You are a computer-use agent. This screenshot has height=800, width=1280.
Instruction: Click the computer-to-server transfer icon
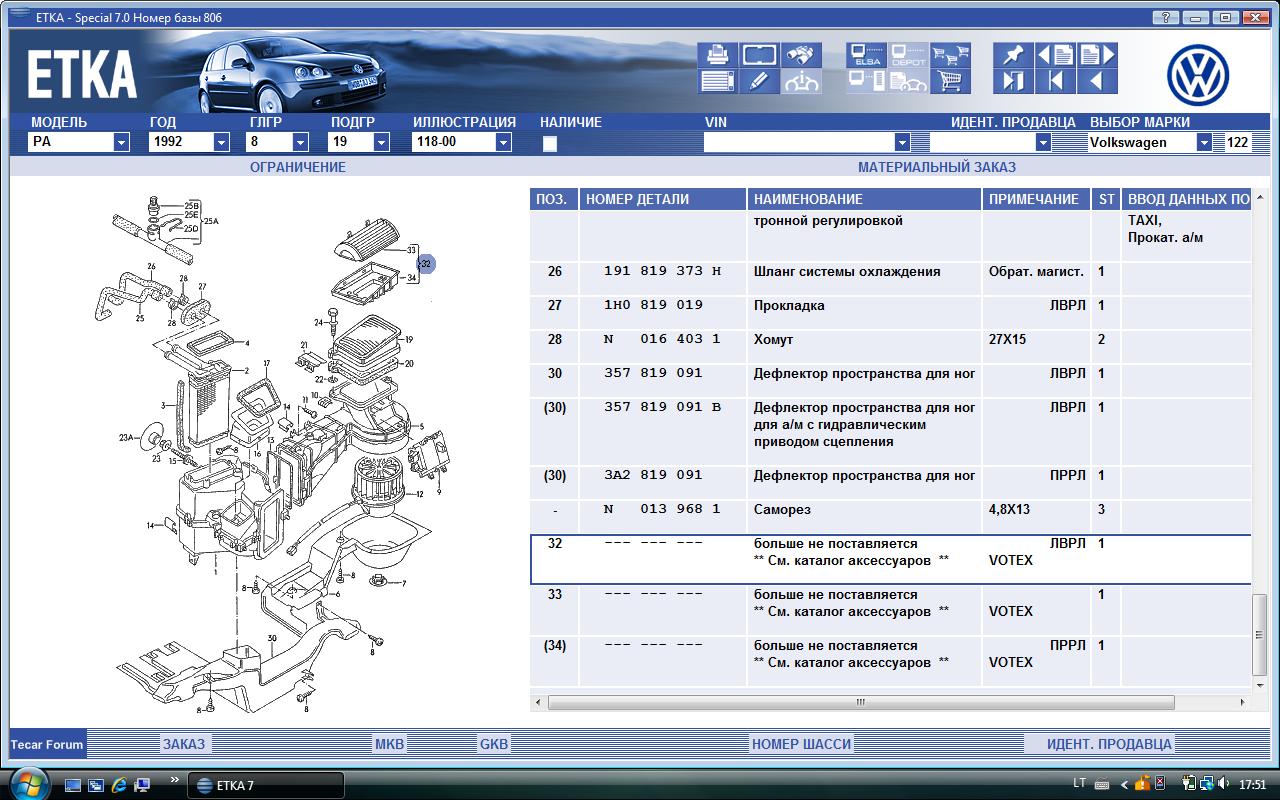866,82
